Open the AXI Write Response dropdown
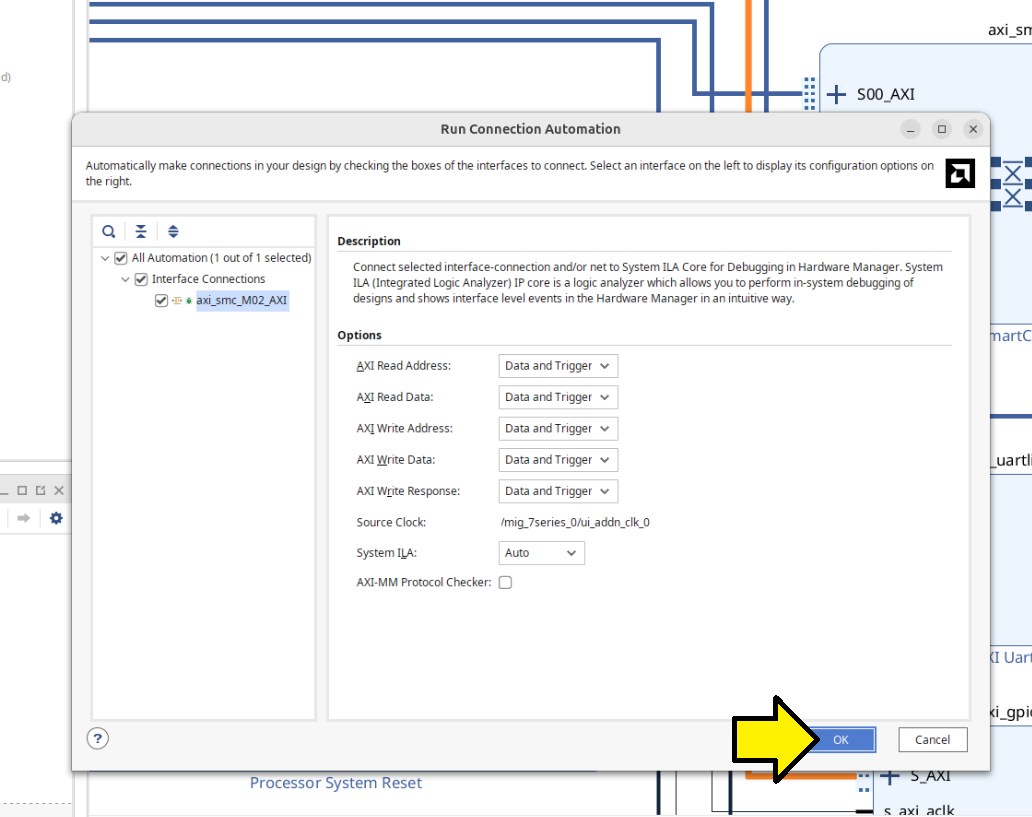This screenshot has width=1032, height=817. (558, 491)
